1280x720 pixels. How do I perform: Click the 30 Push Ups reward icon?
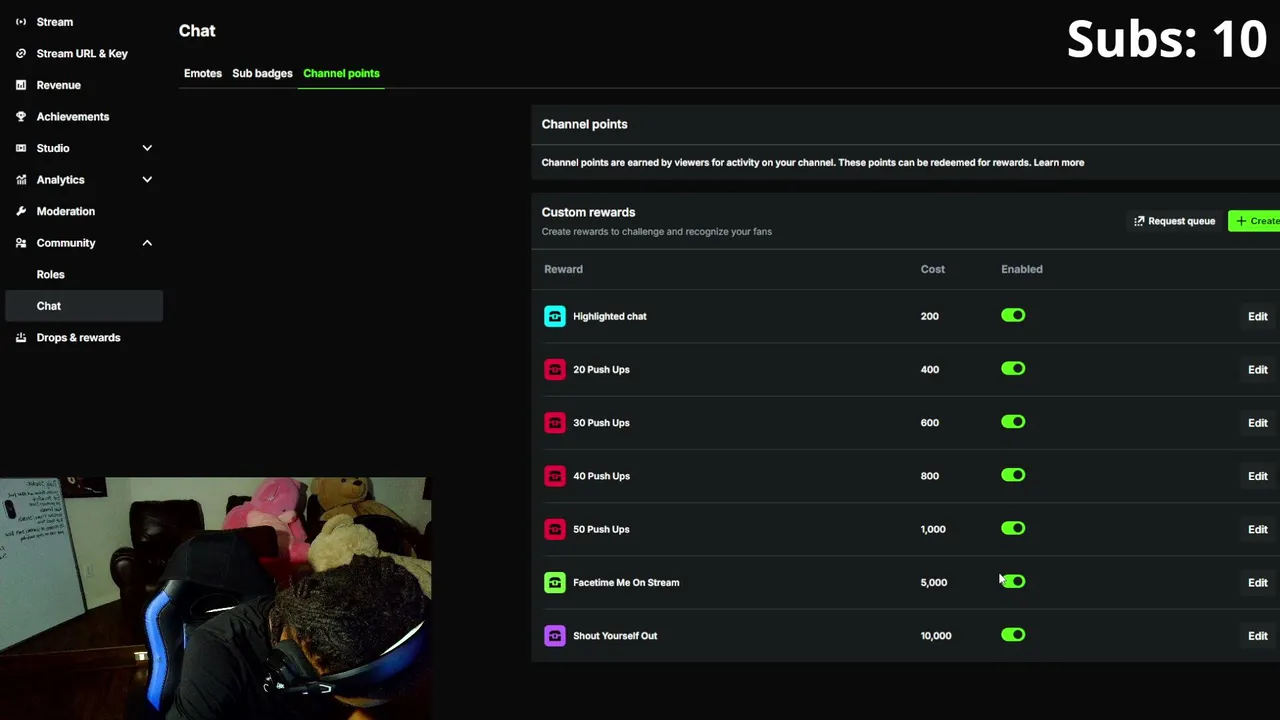(555, 423)
